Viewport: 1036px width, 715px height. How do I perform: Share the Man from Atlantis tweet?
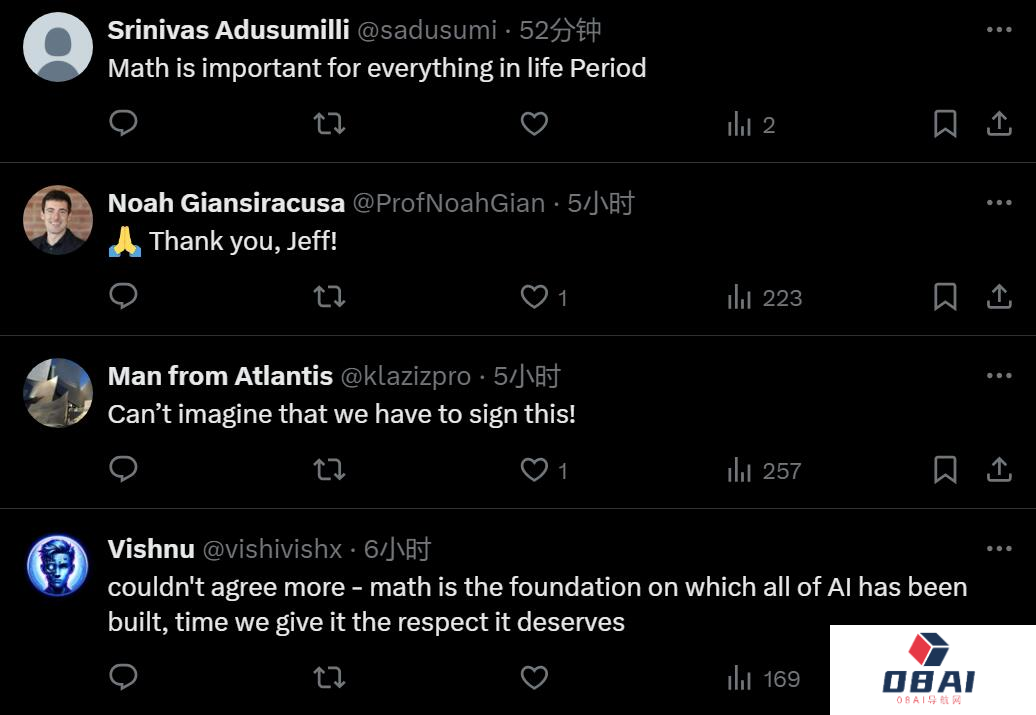tap(999, 470)
